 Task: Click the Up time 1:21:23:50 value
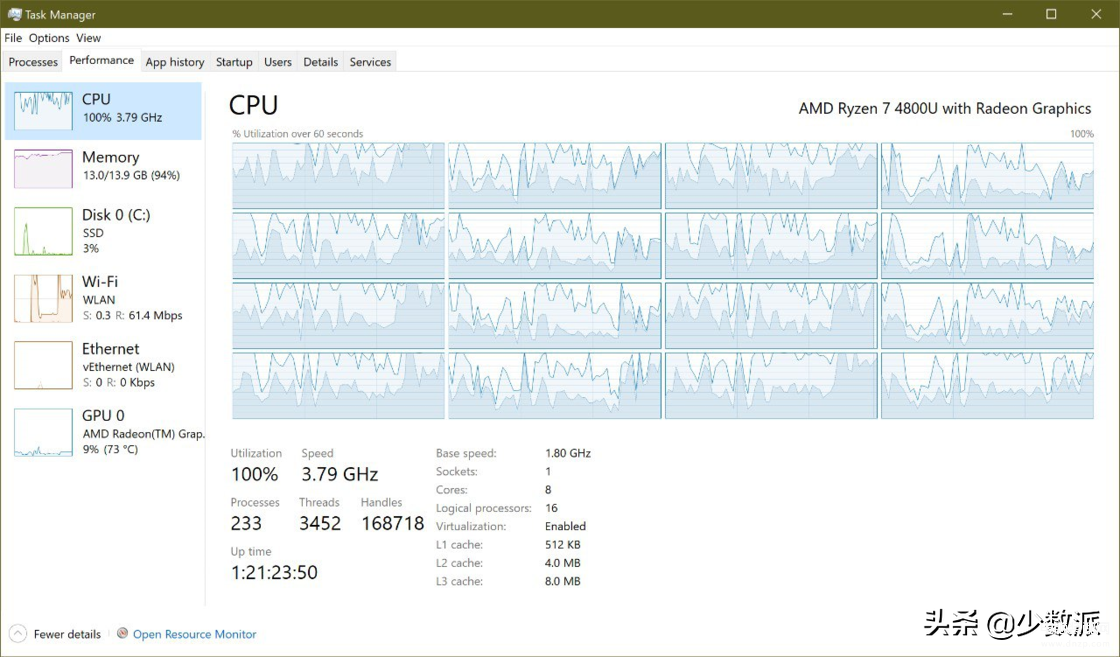tap(274, 573)
